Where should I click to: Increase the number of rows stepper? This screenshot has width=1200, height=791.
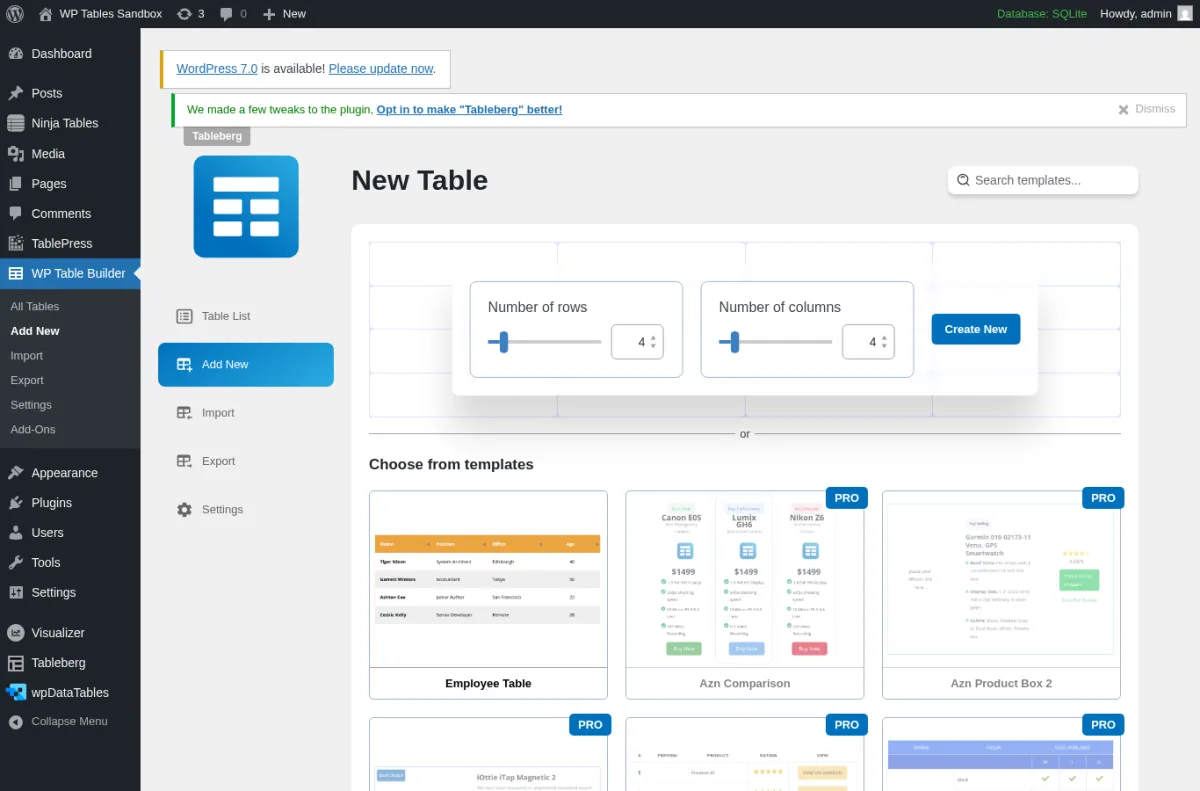point(653,338)
